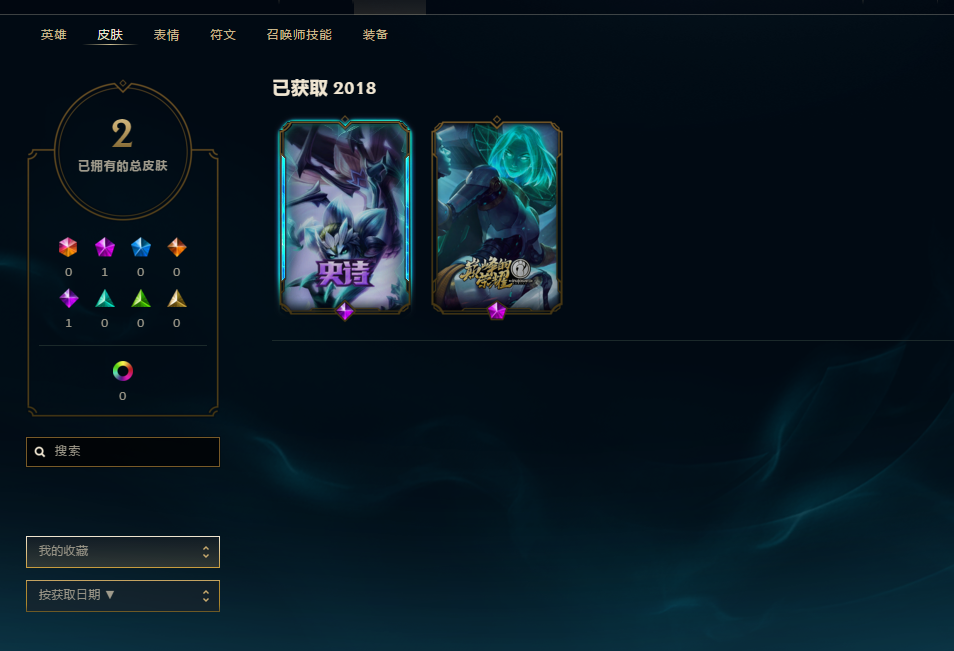Open the 按获取日期 sort dropdown

(123, 596)
